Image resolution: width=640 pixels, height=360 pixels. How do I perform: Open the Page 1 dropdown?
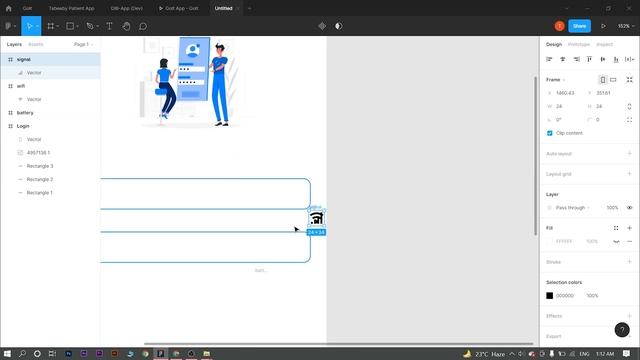click(x=83, y=44)
